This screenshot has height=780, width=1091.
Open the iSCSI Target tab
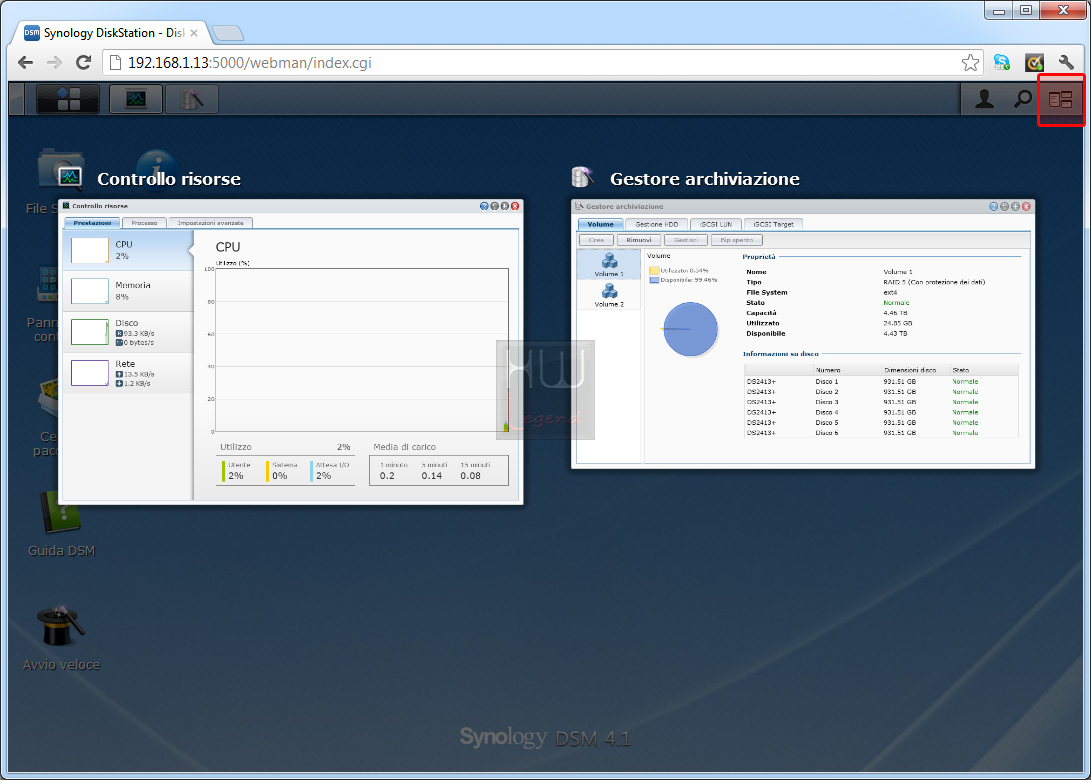[773, 224]
